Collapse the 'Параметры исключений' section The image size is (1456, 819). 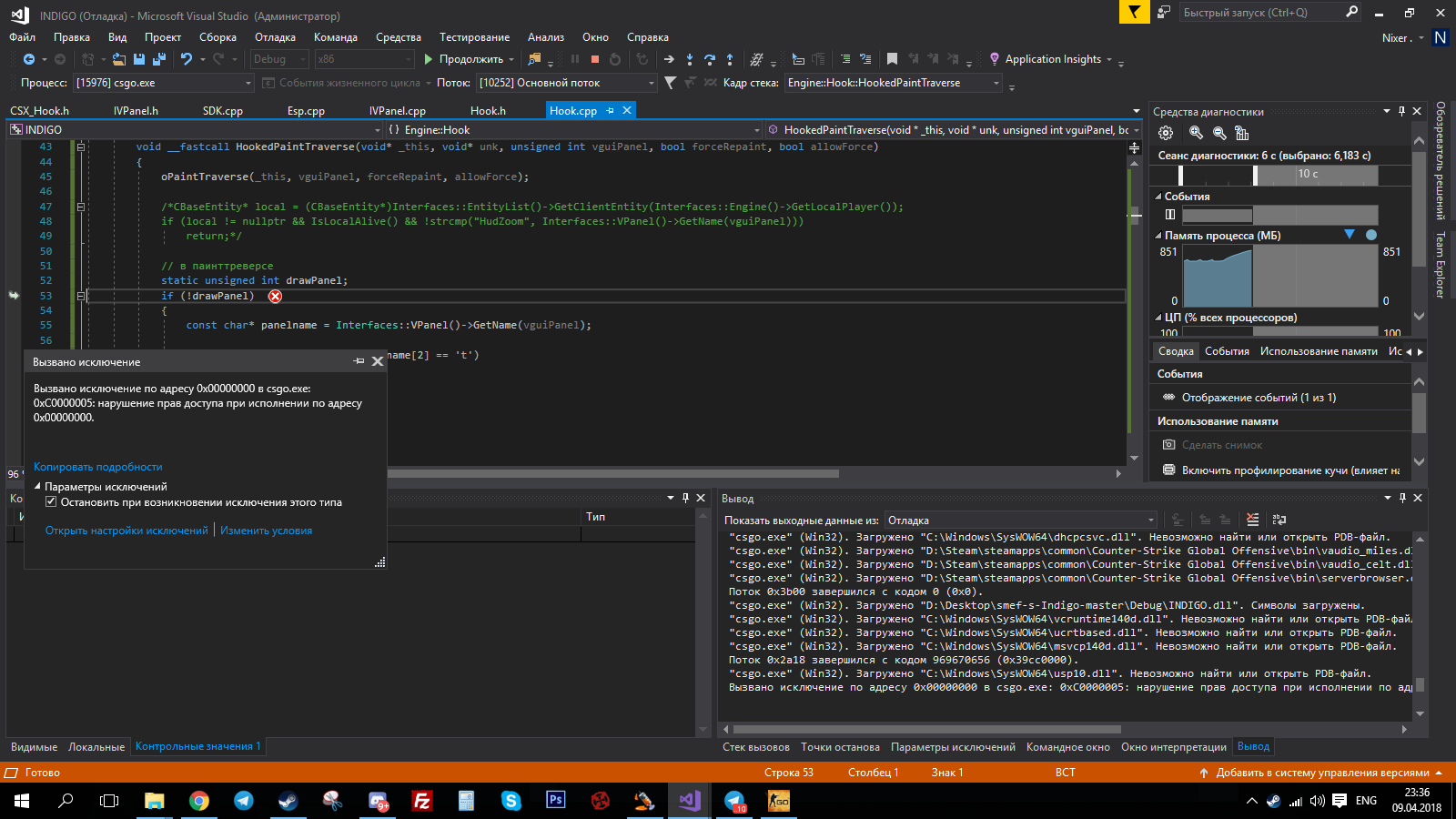(x=38, y=487)
